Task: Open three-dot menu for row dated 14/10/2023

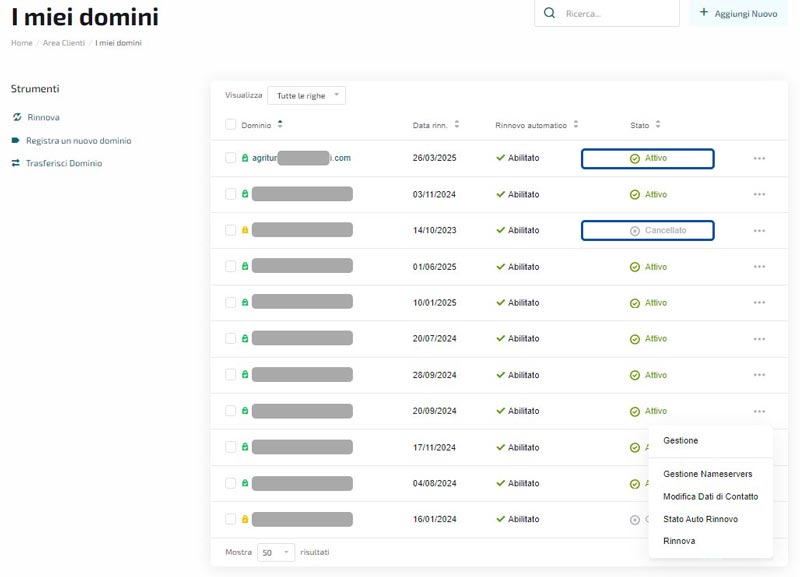Action: click(759, 230)
